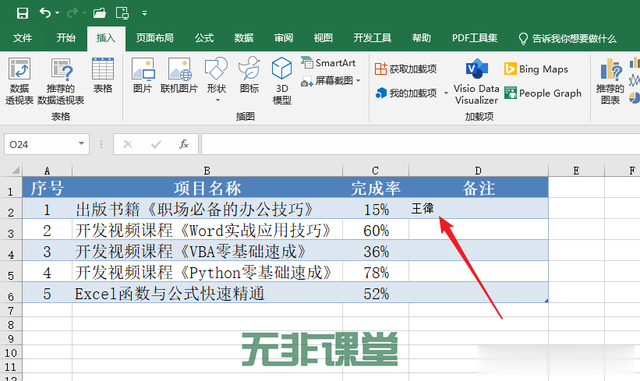The image size is (640, 381).
Task: Switch to the 开始 tab
Action: [66, 38]
